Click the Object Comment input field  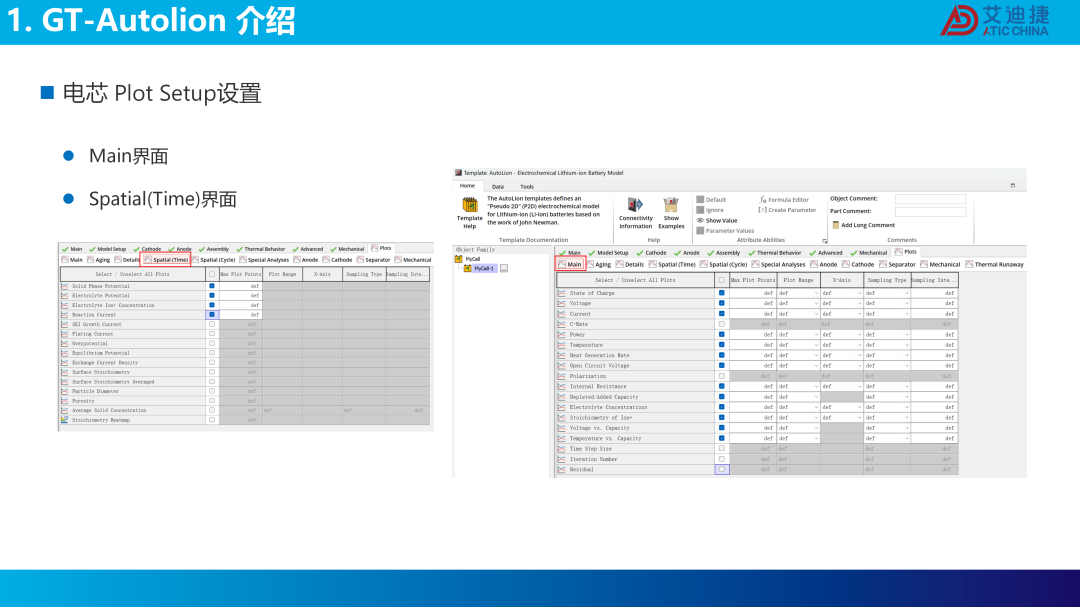[930, 199]
